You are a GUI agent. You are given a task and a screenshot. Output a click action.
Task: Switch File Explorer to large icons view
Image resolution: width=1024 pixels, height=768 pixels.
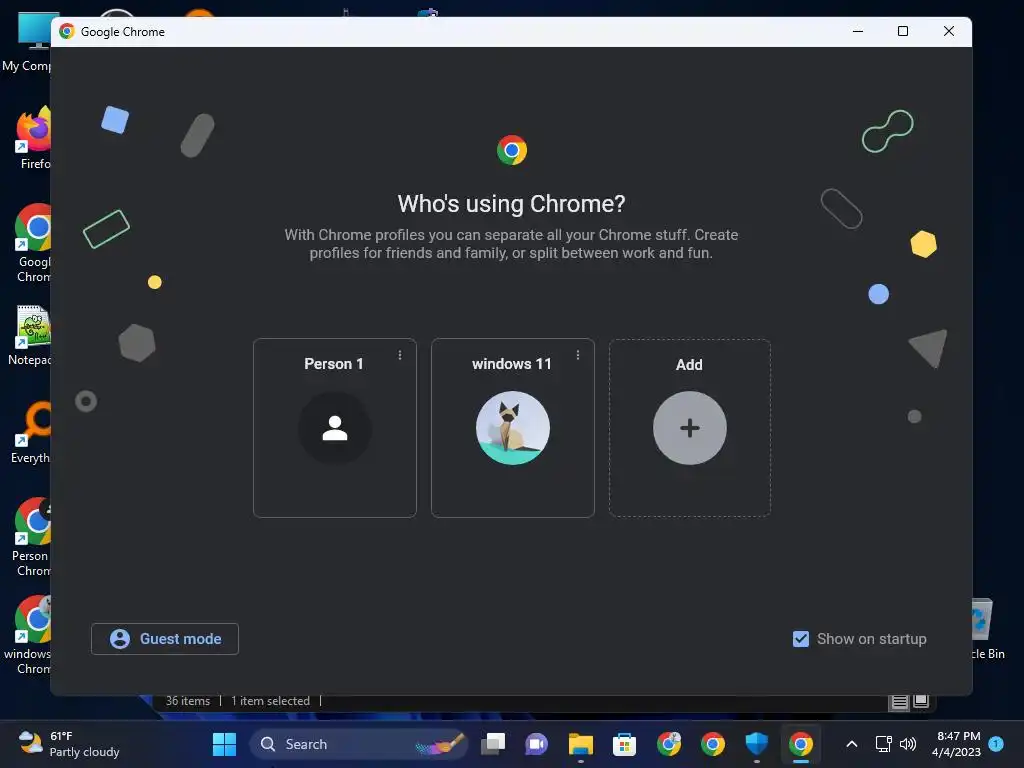[921, 701]
